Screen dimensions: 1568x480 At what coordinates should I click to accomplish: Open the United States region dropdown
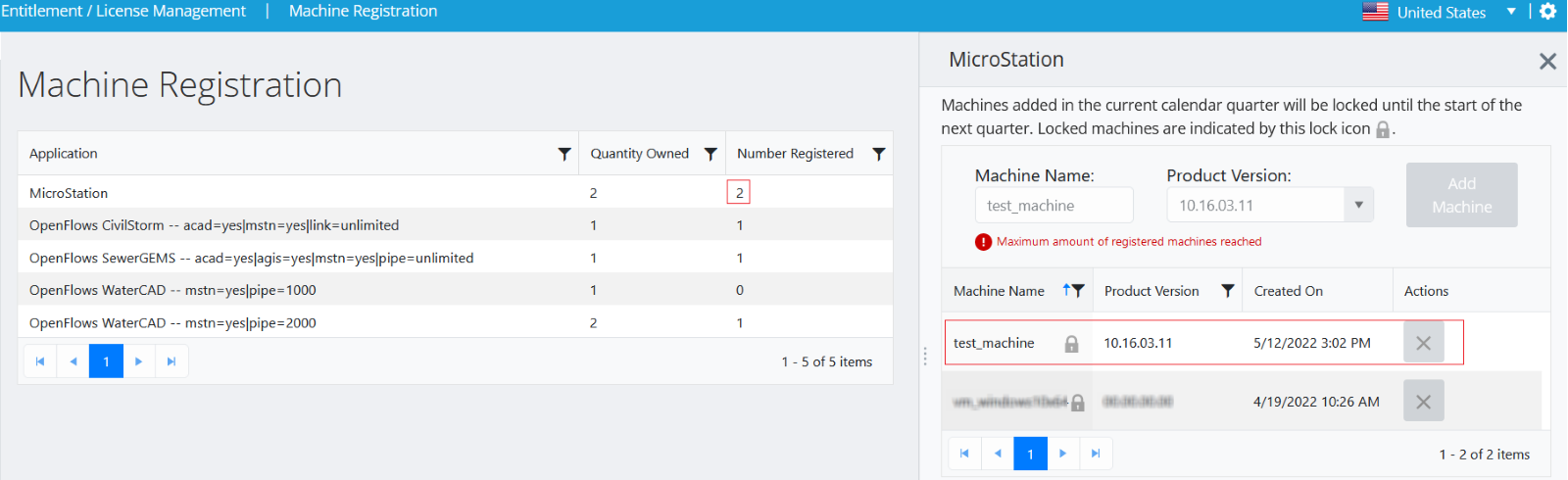coord(1510,12)
